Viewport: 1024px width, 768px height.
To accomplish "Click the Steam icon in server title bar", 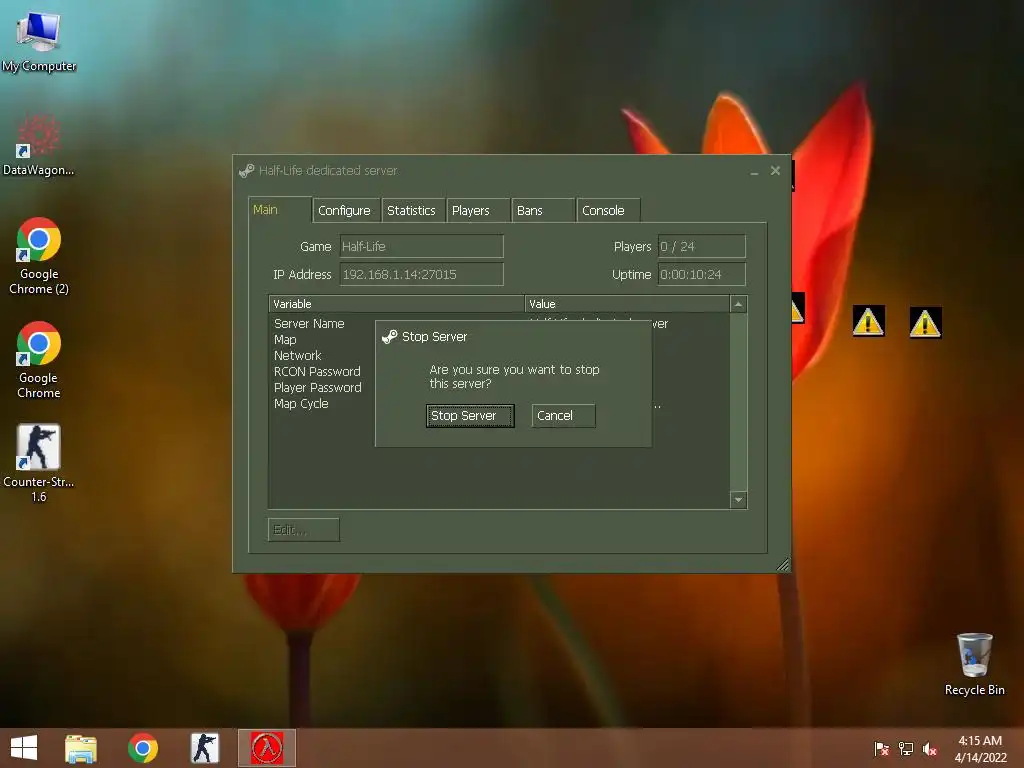I will pos(246,170).
